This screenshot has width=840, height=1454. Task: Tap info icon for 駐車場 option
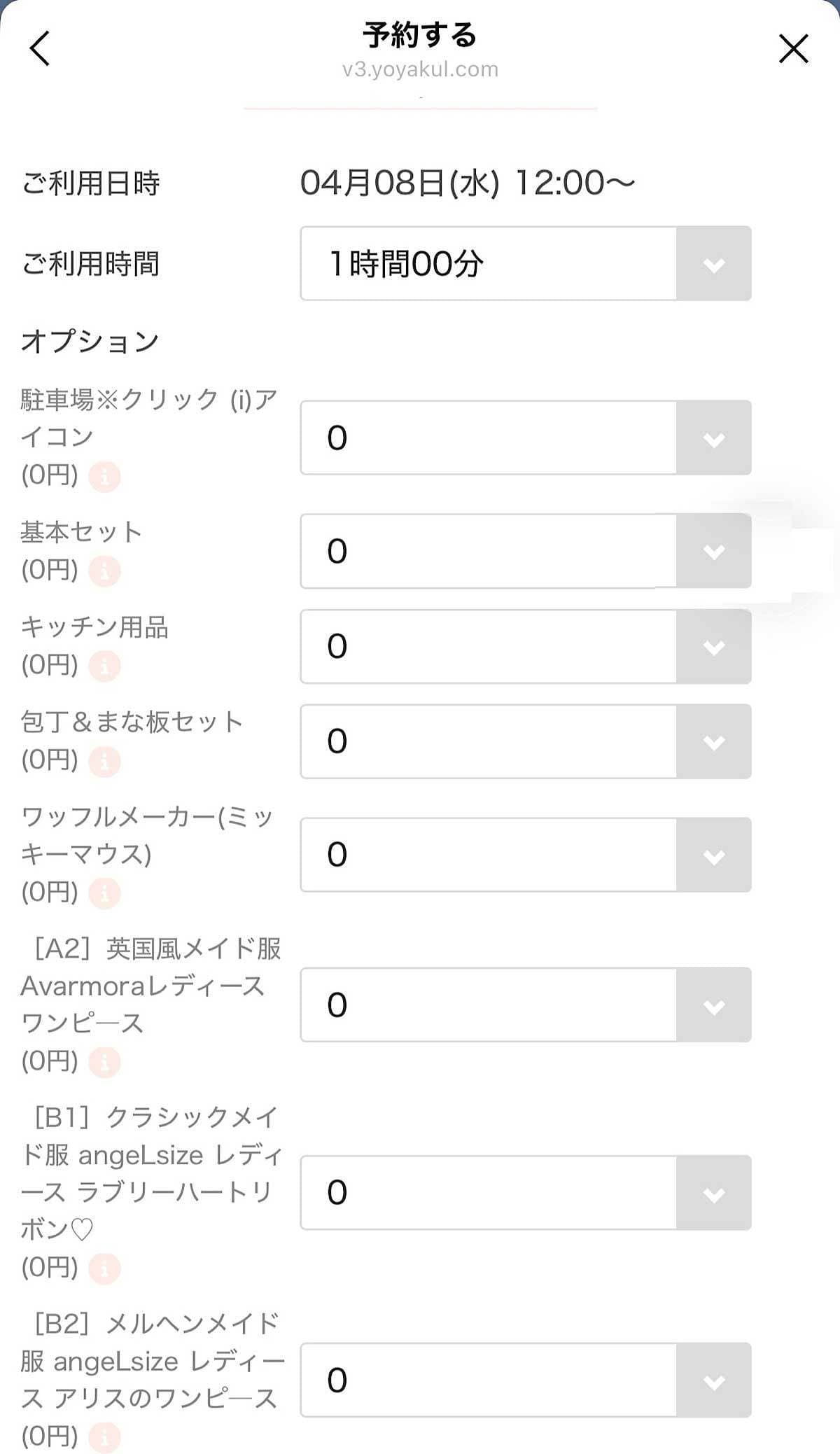point(104,477)
